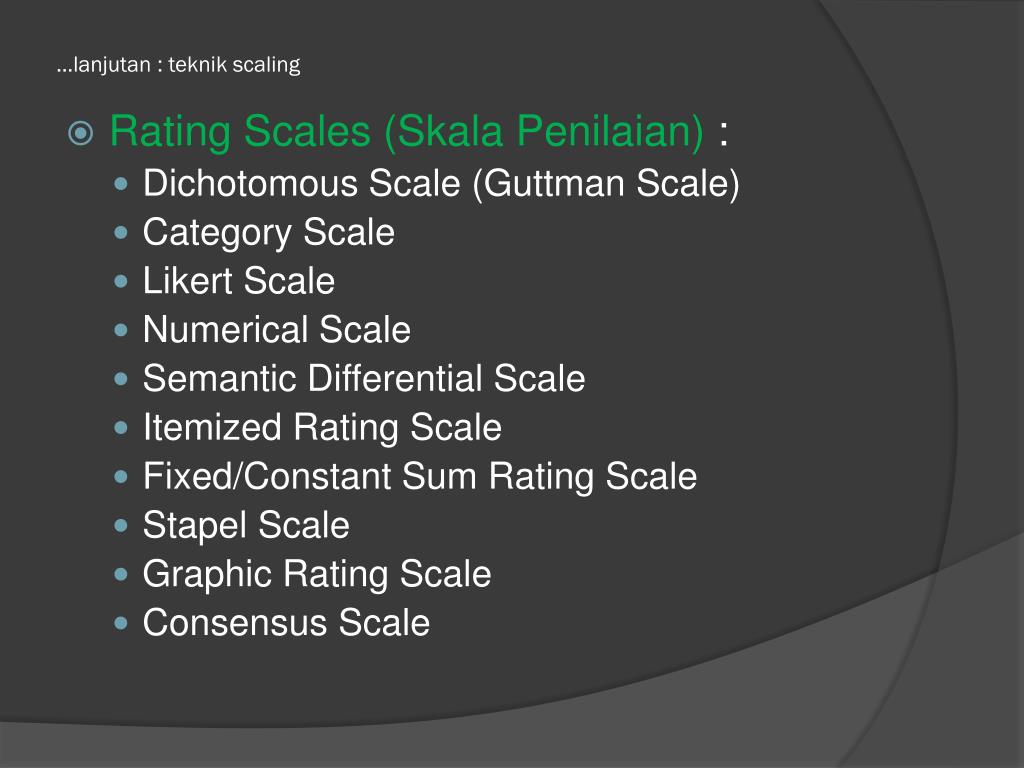
Task: Select the Itemized Rating Scale entry
Action: click(322, 428)
